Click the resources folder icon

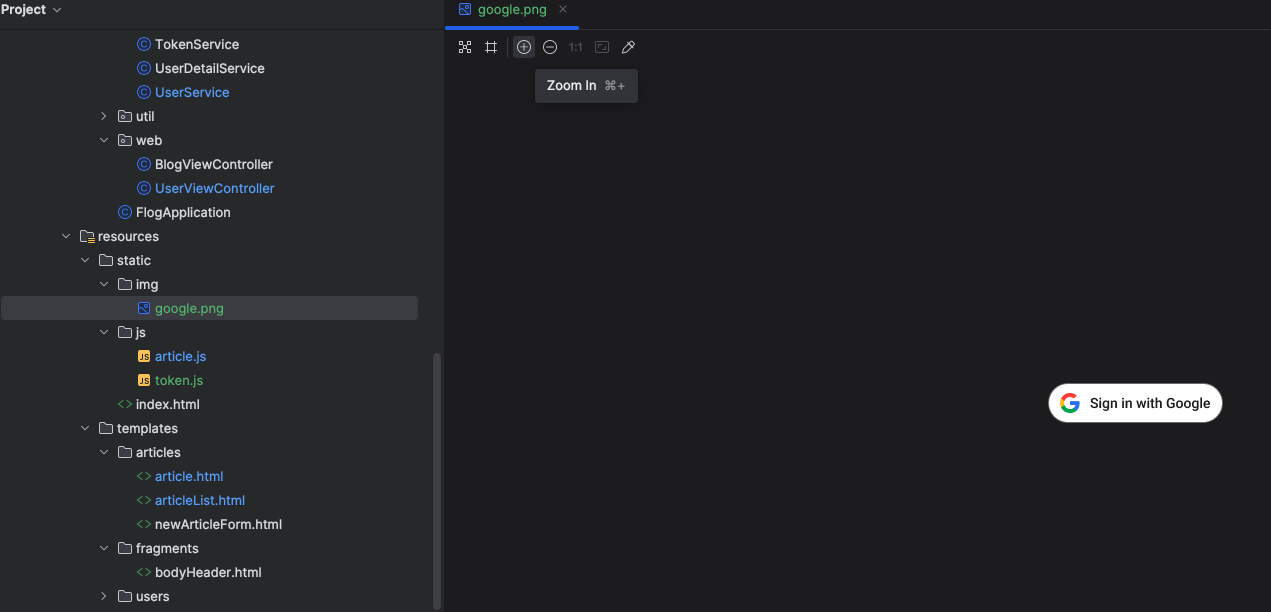87,236
